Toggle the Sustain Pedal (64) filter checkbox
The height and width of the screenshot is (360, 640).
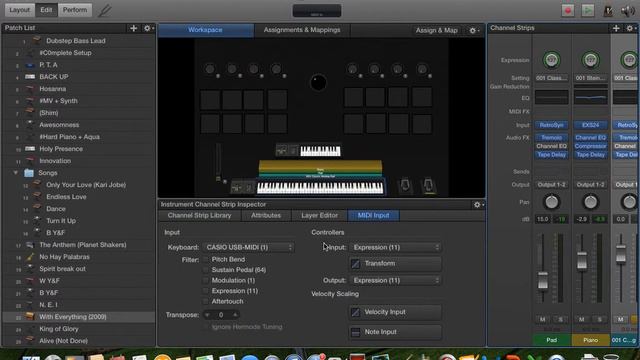(205, 270)
